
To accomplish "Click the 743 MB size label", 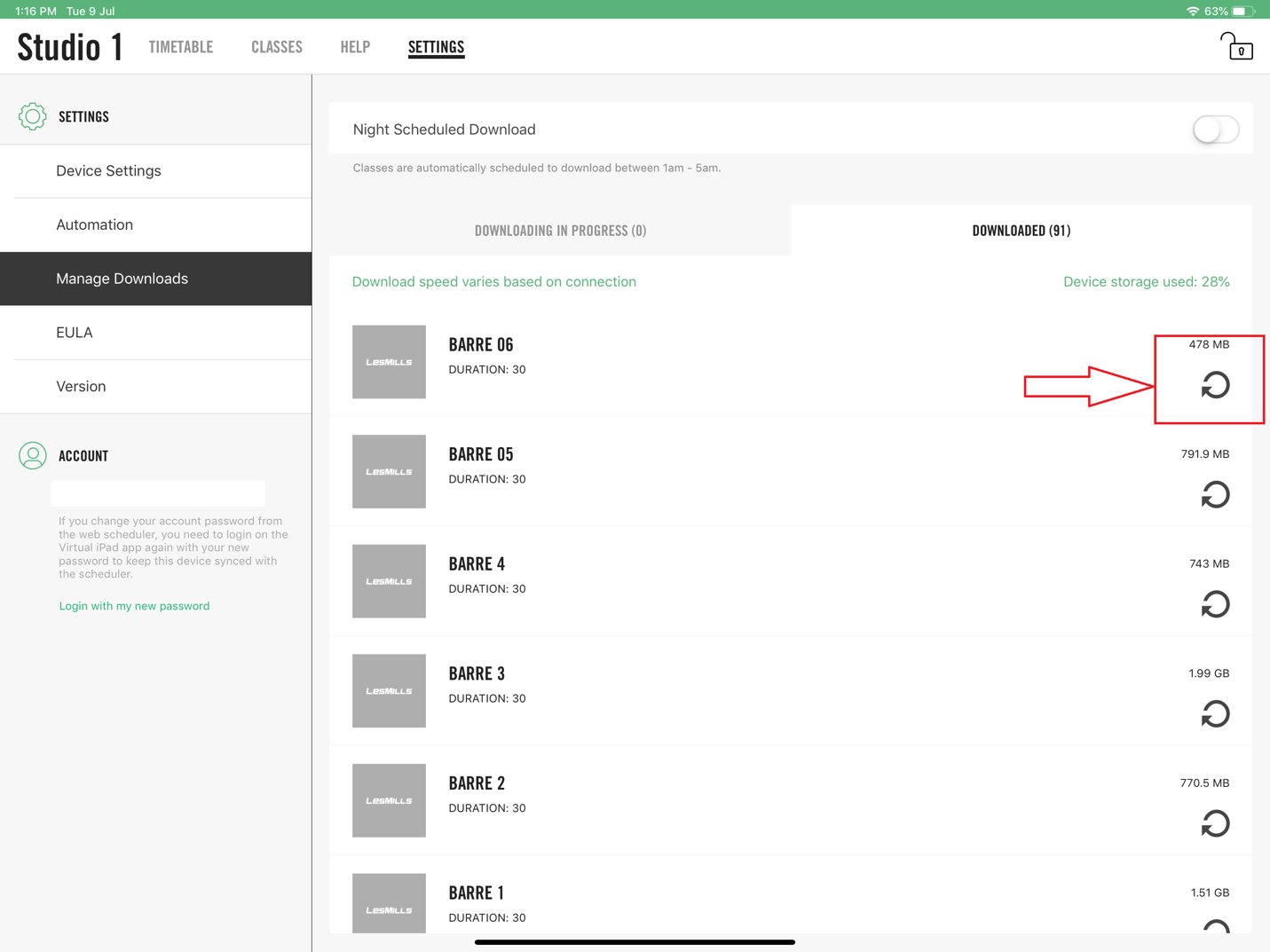I will [x=1209, y=563].
